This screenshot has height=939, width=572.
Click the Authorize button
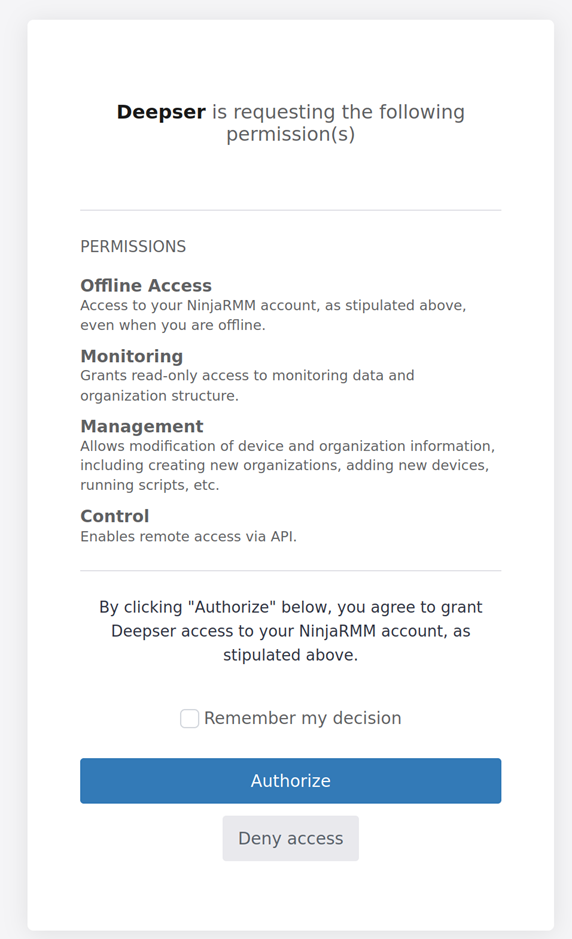point(290,780)
